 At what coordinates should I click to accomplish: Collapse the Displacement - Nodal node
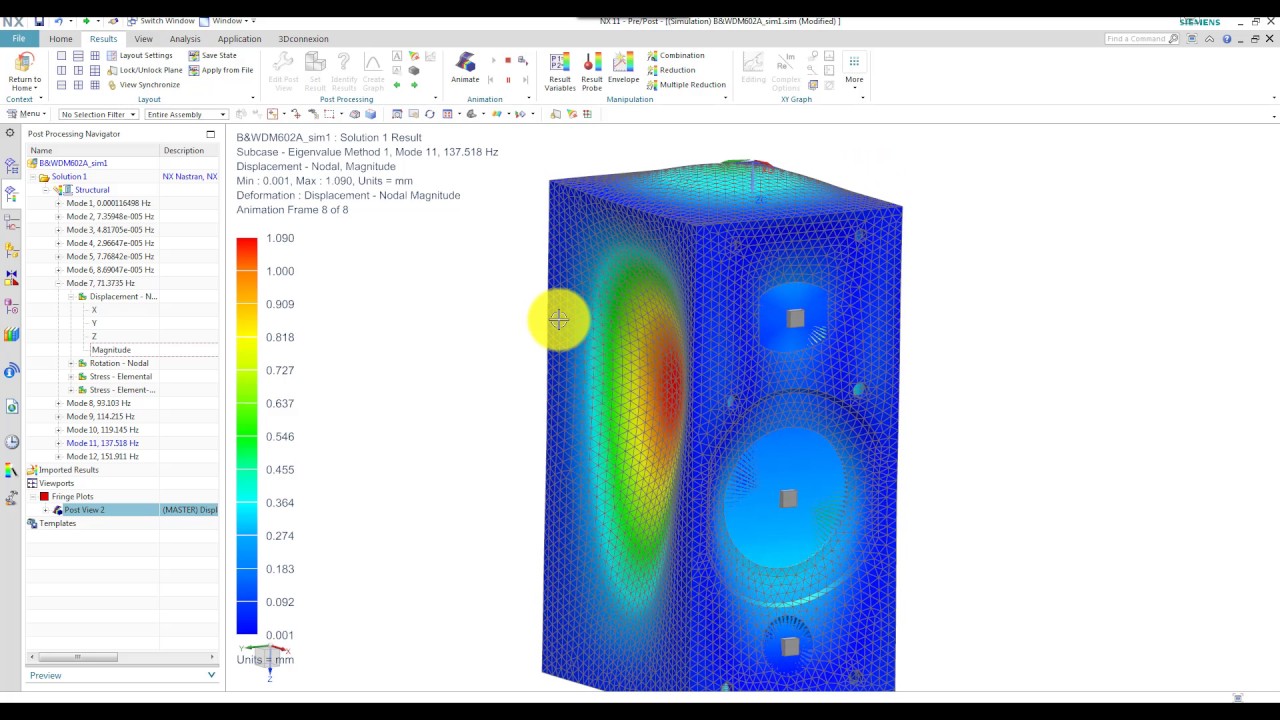[71, 296]
